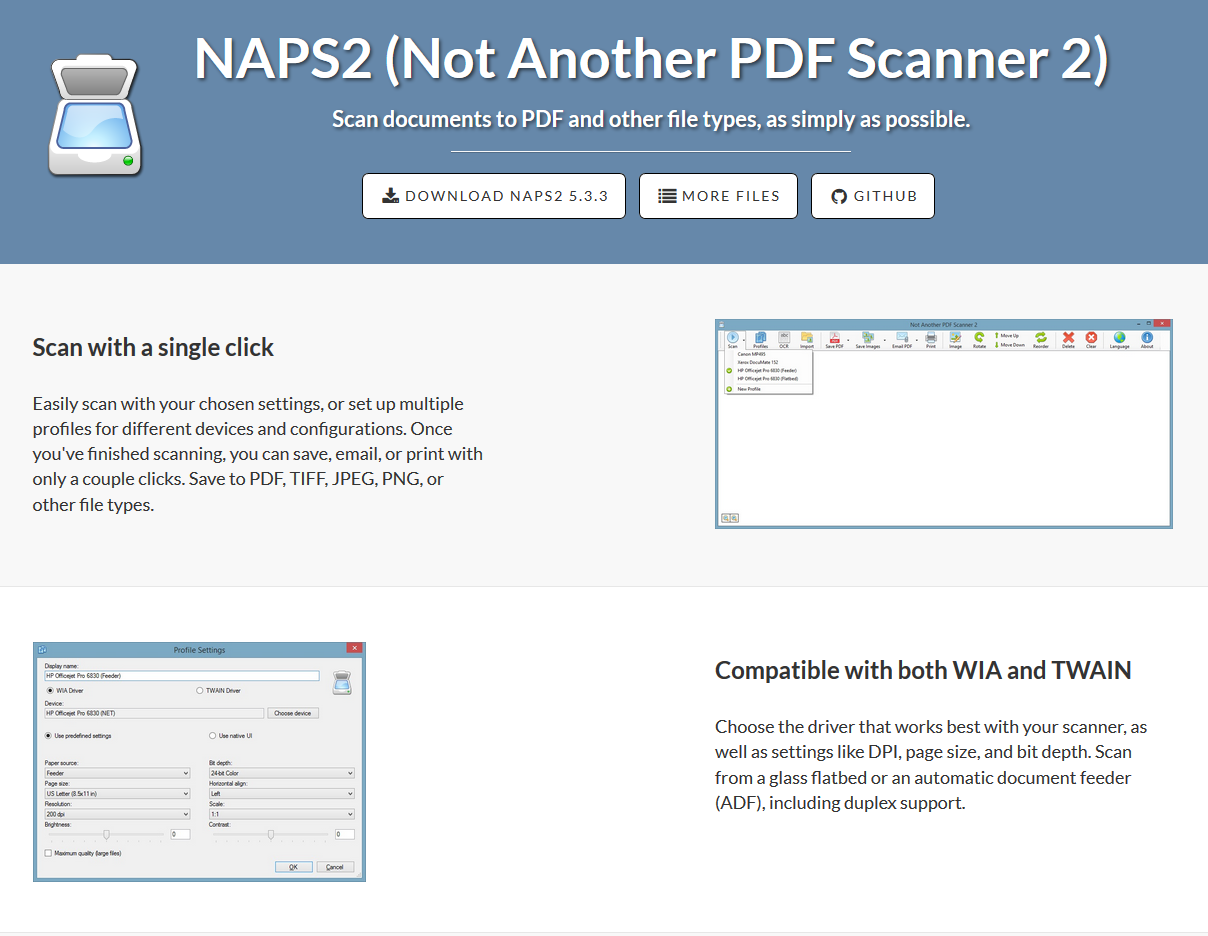The height and width of the screenshot is (936, 1208).
Task: Click the Import folder icon
Action: pyautogui.click(x=807, y=339)
